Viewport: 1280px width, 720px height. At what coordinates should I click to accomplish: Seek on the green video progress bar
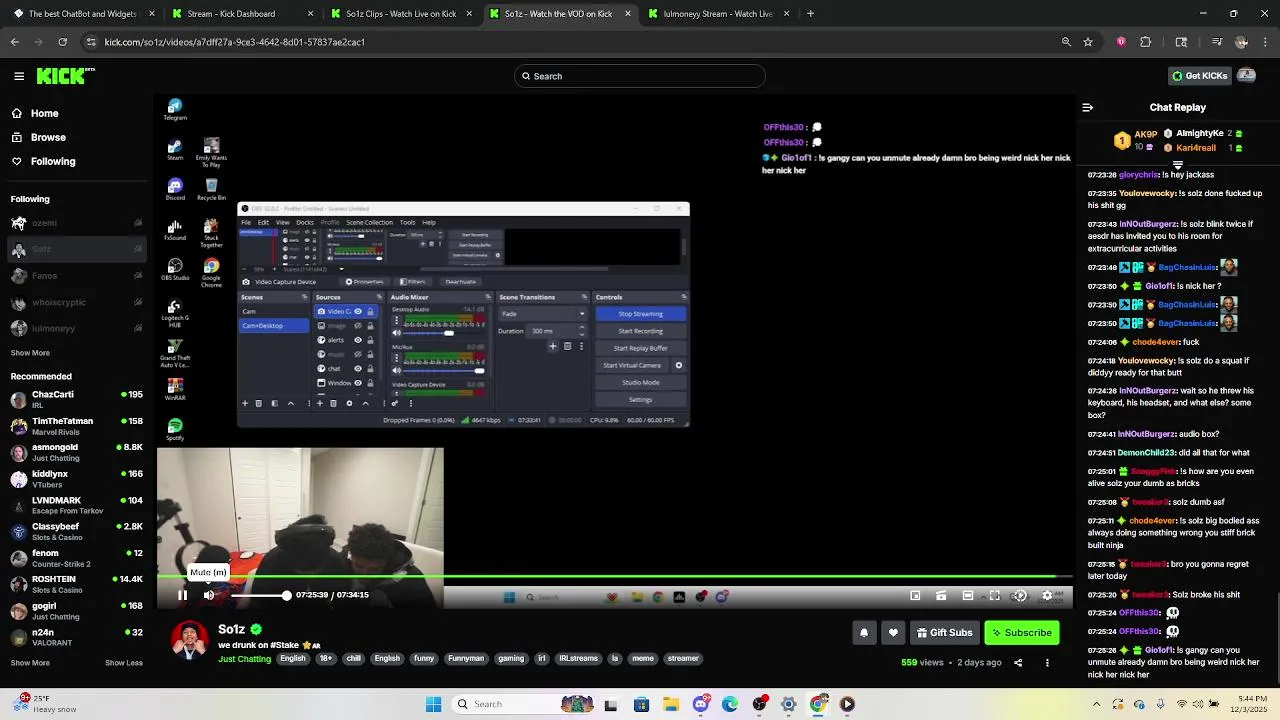click(614, 576)
